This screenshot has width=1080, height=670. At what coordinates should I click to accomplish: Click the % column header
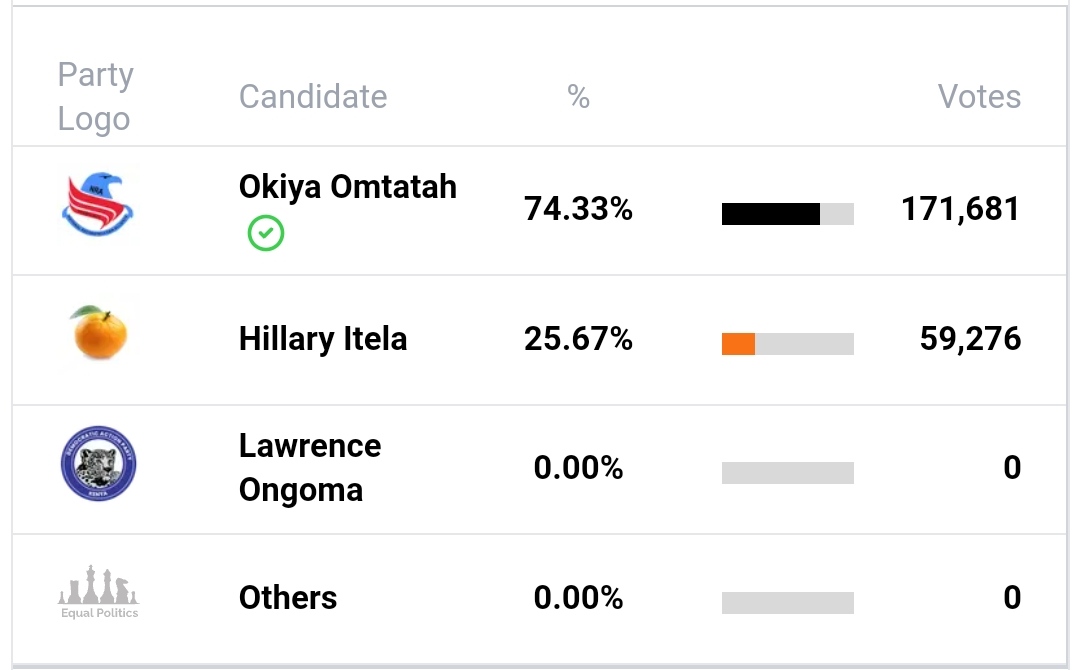pyautogui.click(x=578, y=97)
